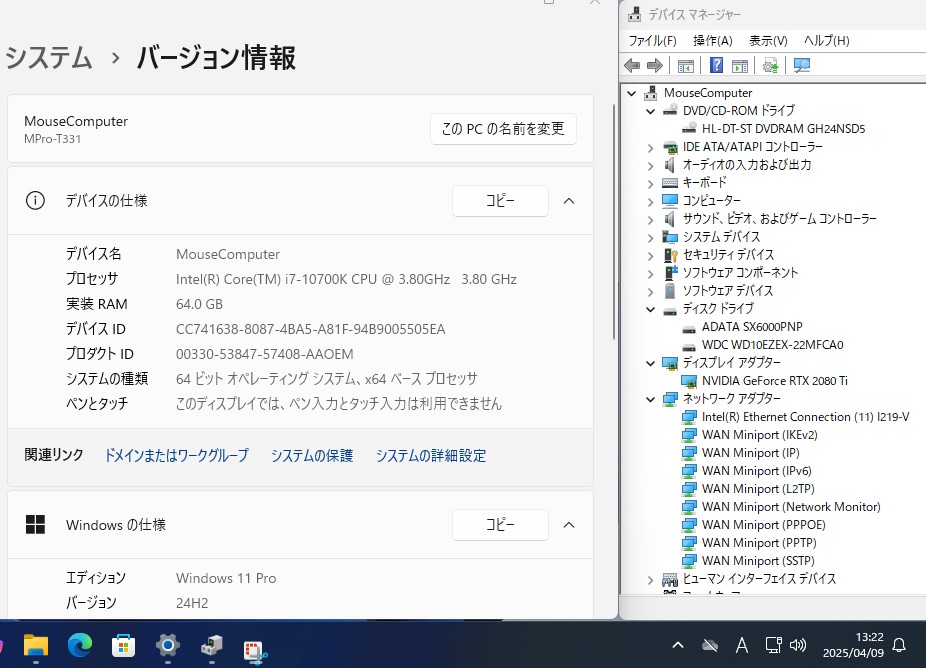The image size is (926, 668).
Task: Click the cloud sync icon in system tray
Action: pyautogui.click(x=710, y=646)
